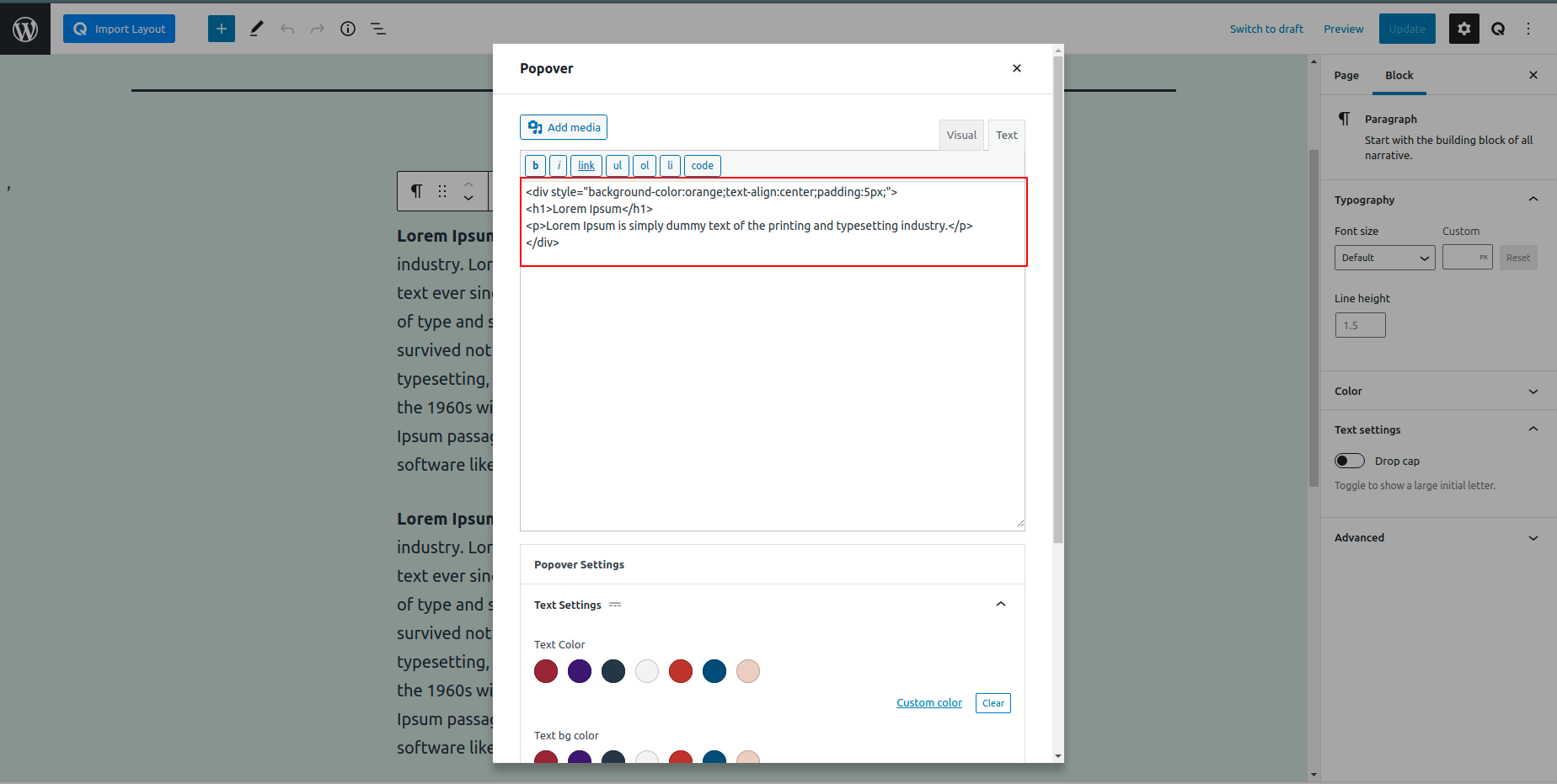The height and width of the screenshot is (784, 1557).
Task: Click the undo arrow icon
Action: click(x=287, y=29)
